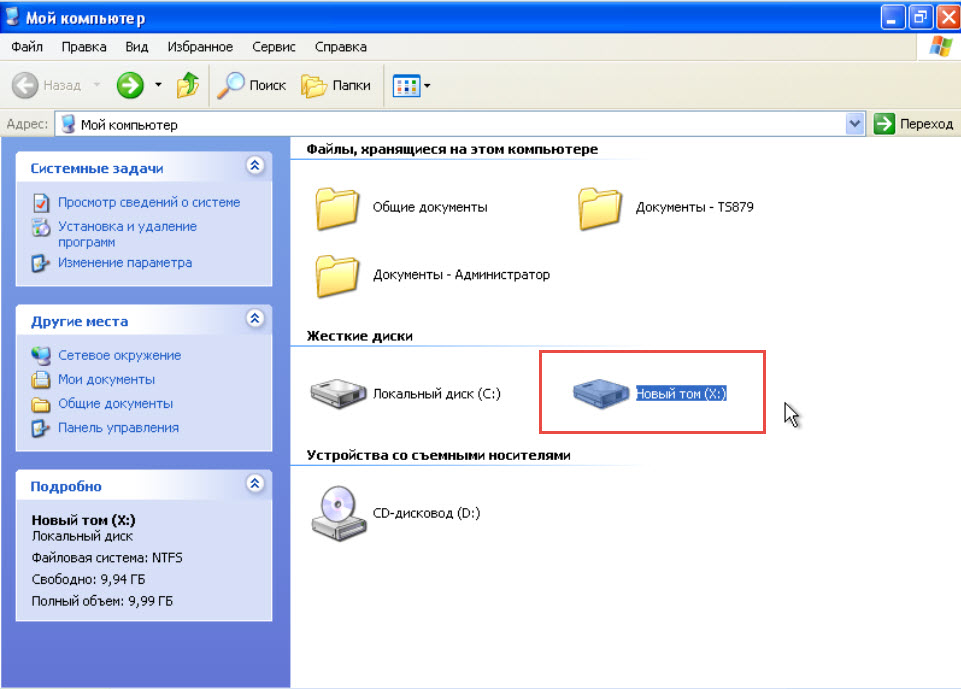Screen dimensions: 961x689
Task: Open the Views dropdown arrow
Action: (427, 86)
